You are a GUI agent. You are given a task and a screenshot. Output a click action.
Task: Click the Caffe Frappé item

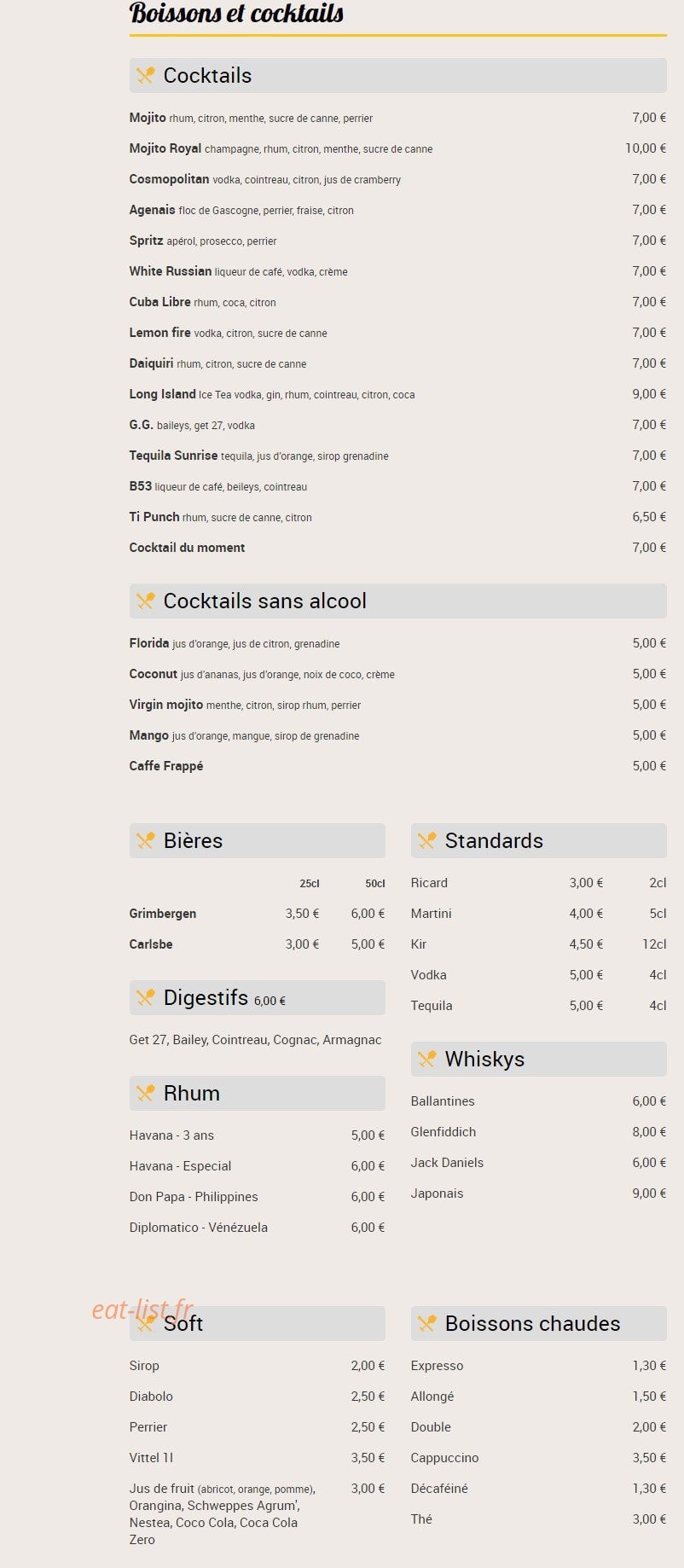[166, 766]
